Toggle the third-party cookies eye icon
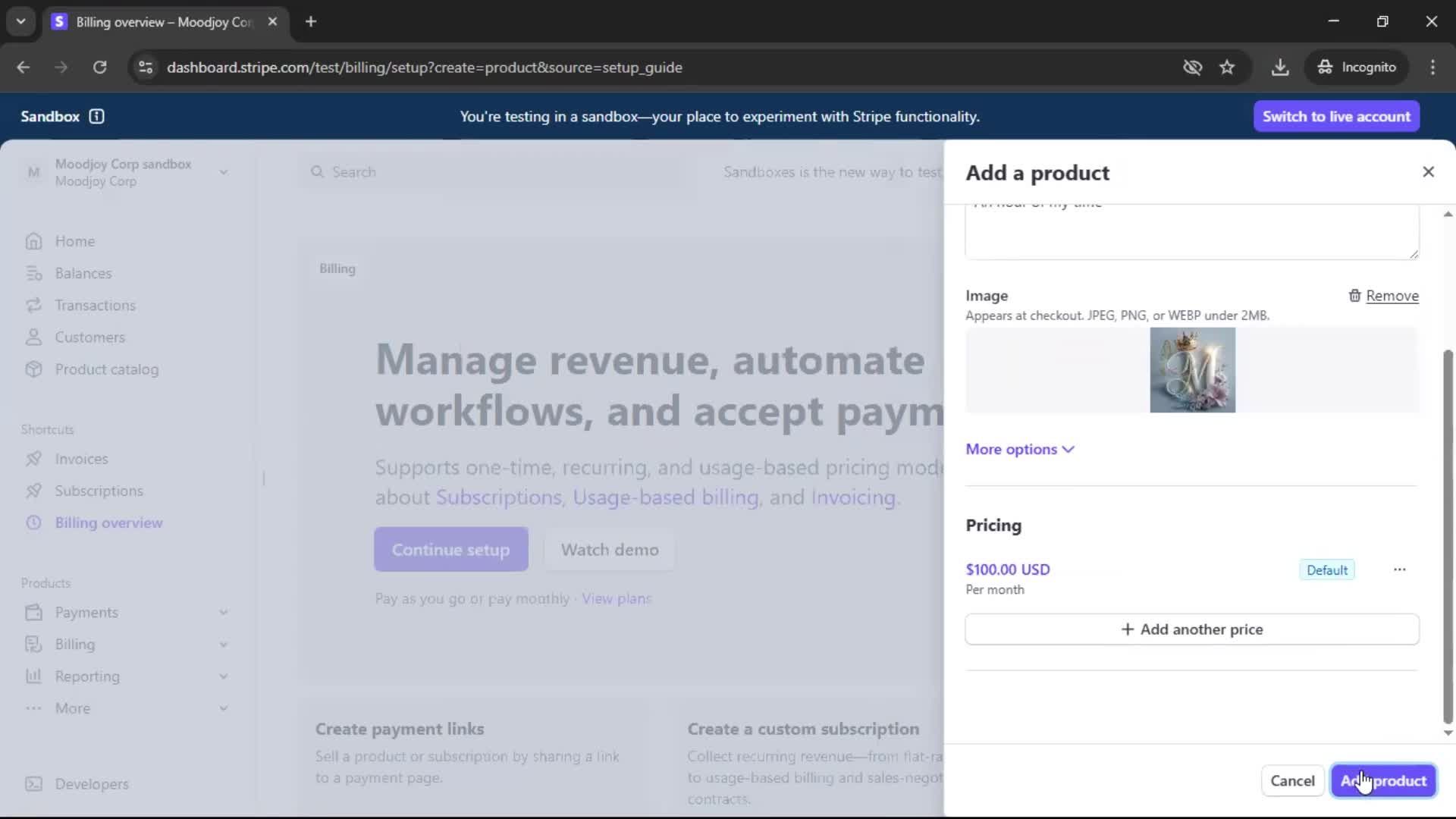This screenshot has width=1456, height=819. [x=1192, y=67]
